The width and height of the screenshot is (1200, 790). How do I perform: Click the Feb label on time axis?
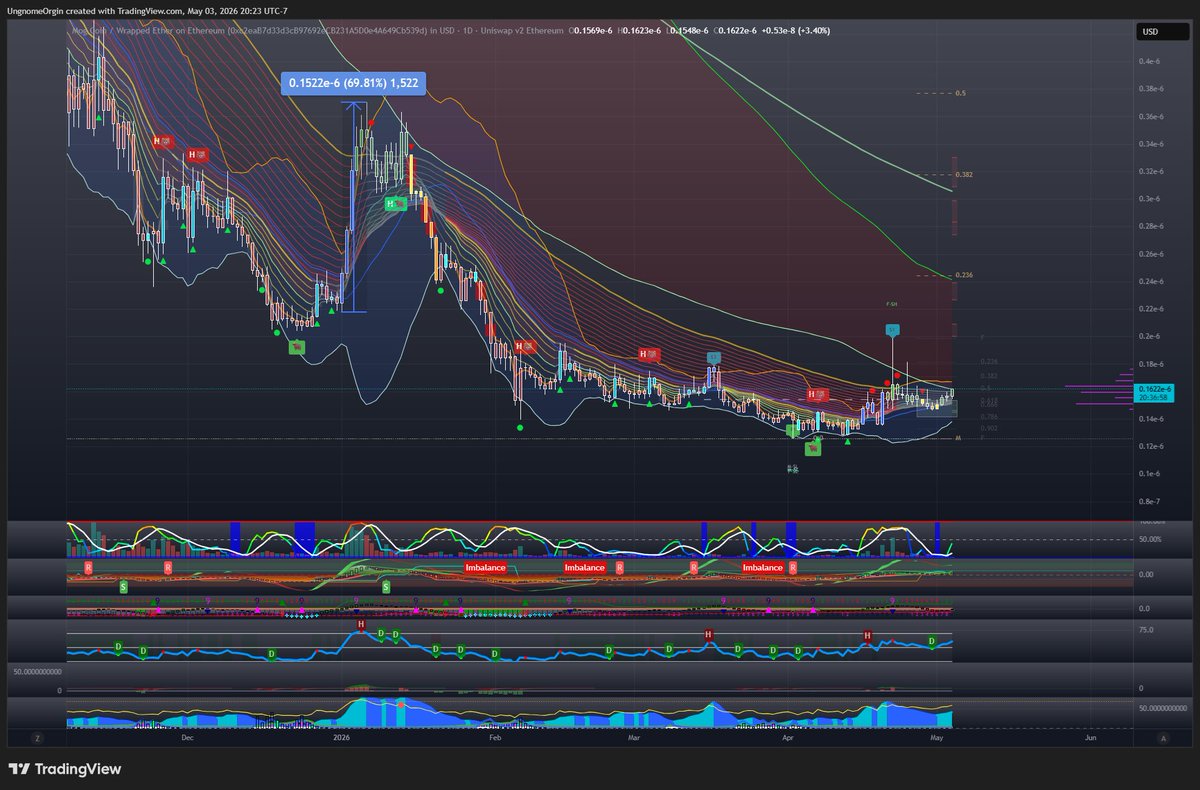(495, 738)
